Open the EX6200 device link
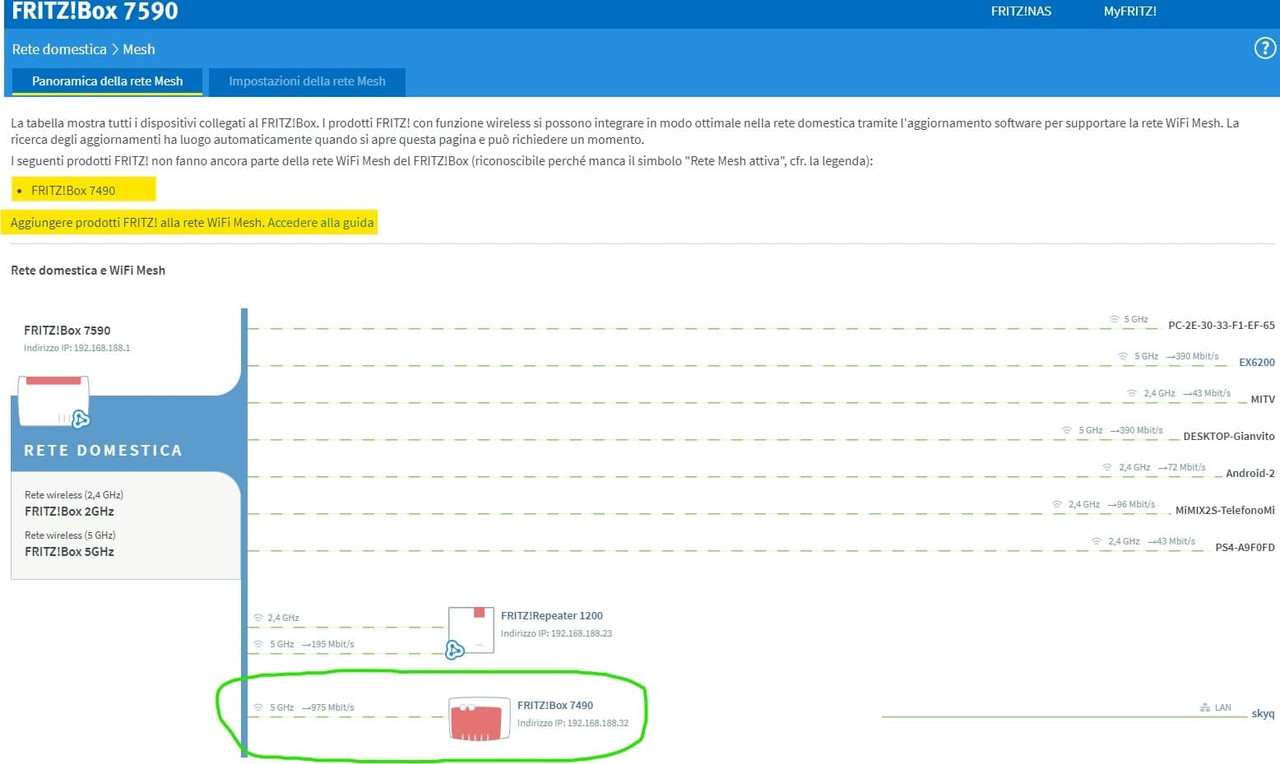The width and height of the screenshot is (1280, 764). (x=1257, y=362)
